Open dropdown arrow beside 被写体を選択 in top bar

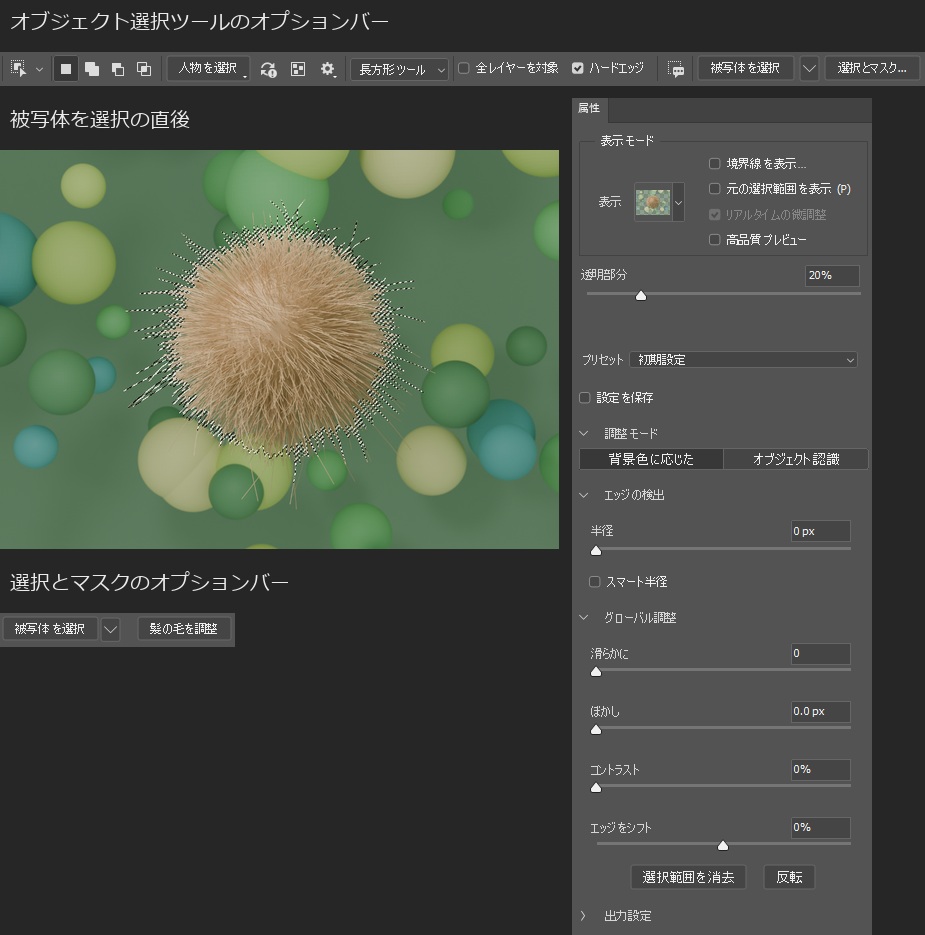coord(809,68)
